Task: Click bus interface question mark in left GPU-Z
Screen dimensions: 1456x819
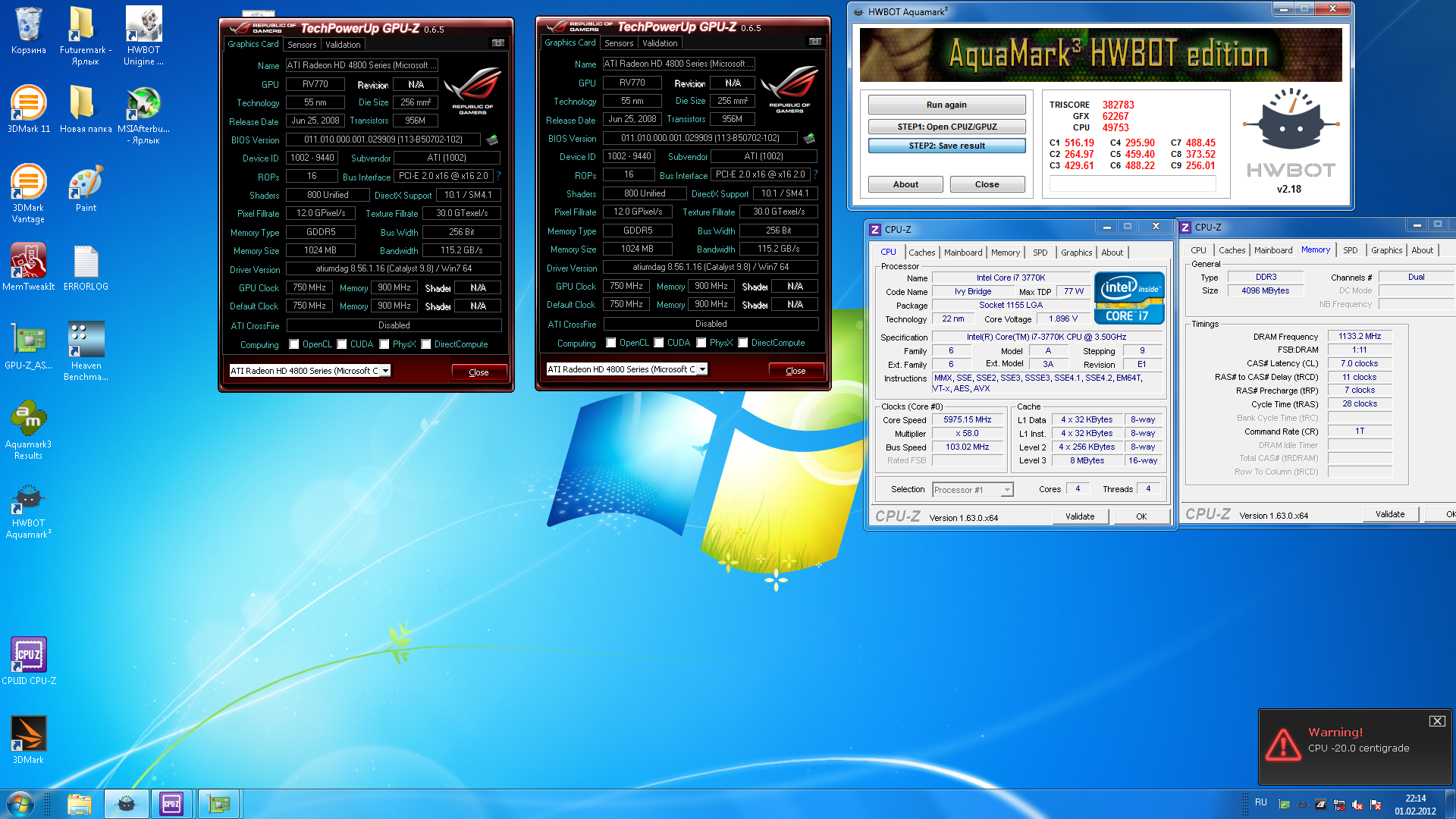Action: [498, 176]
